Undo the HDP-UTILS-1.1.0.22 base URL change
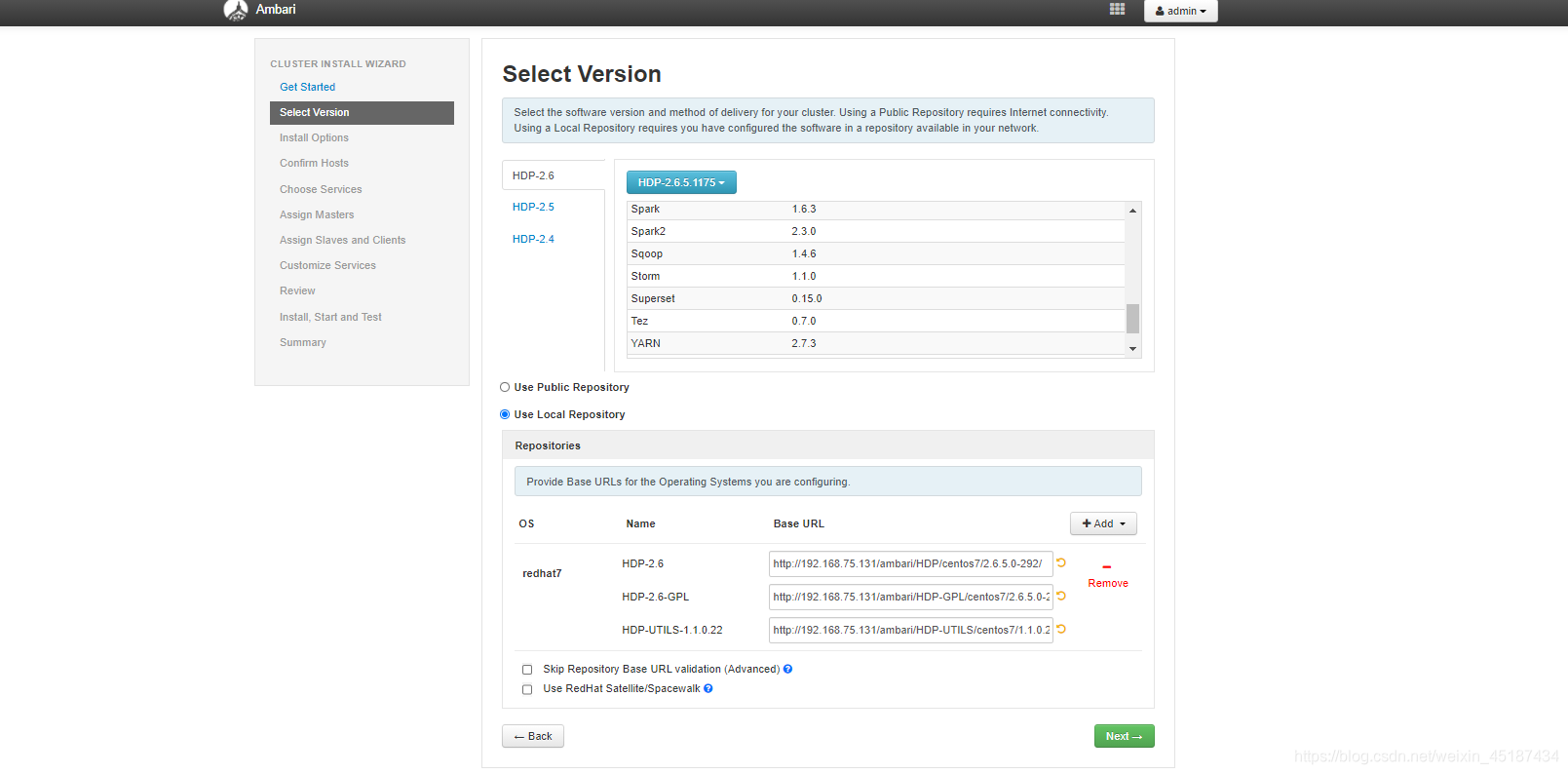The width and height of the screenshot is (1568, 774). (1061, 629)
